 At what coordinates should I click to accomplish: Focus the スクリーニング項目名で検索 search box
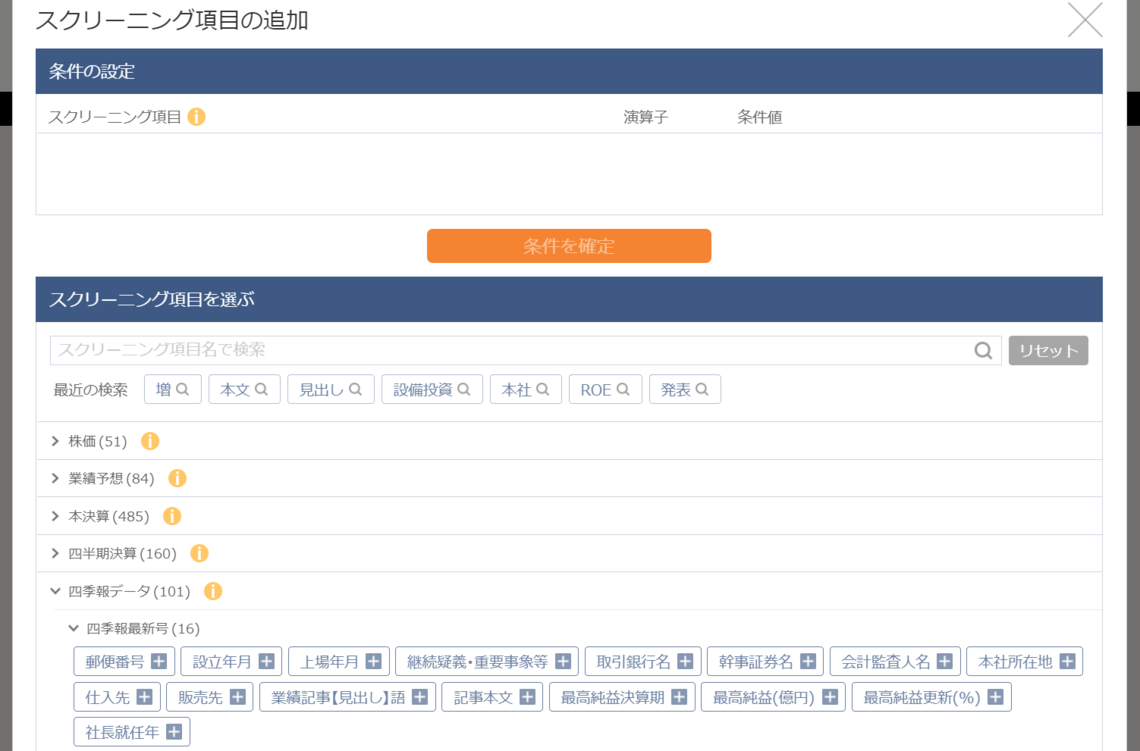coord(510,351)
